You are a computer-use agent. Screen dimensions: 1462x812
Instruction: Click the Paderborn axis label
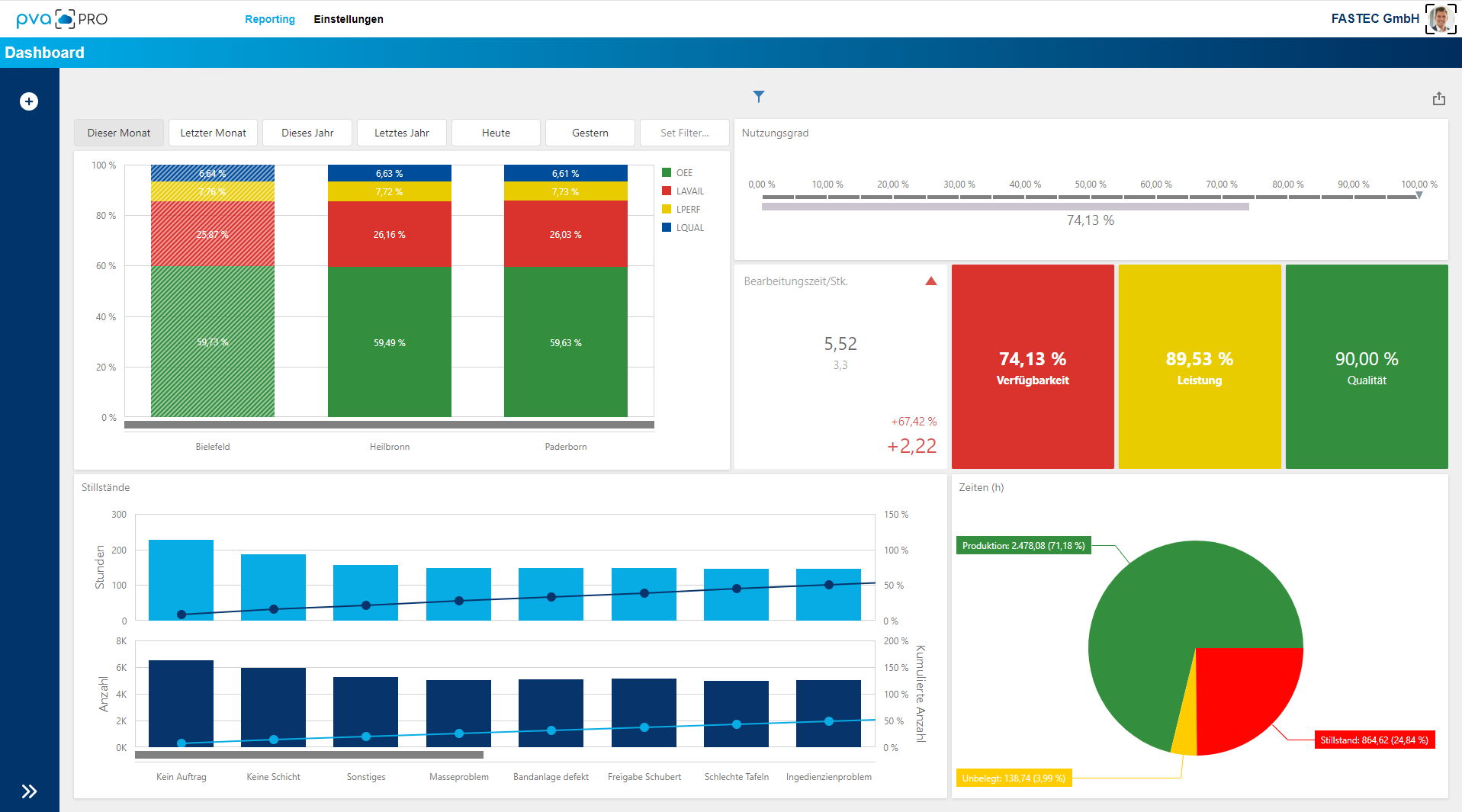566,447
